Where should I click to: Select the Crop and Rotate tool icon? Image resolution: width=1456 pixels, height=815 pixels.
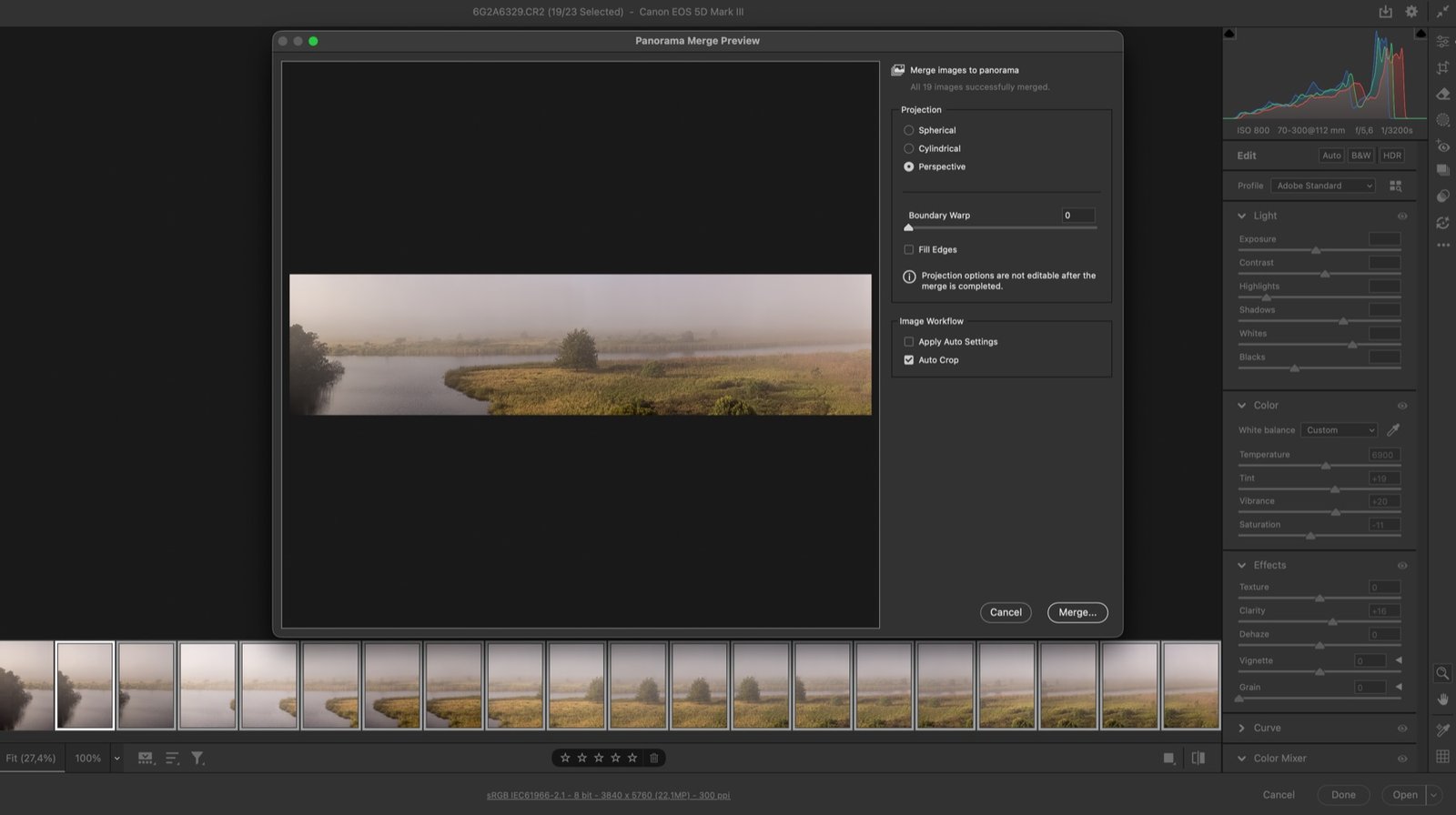[1442, 67]
